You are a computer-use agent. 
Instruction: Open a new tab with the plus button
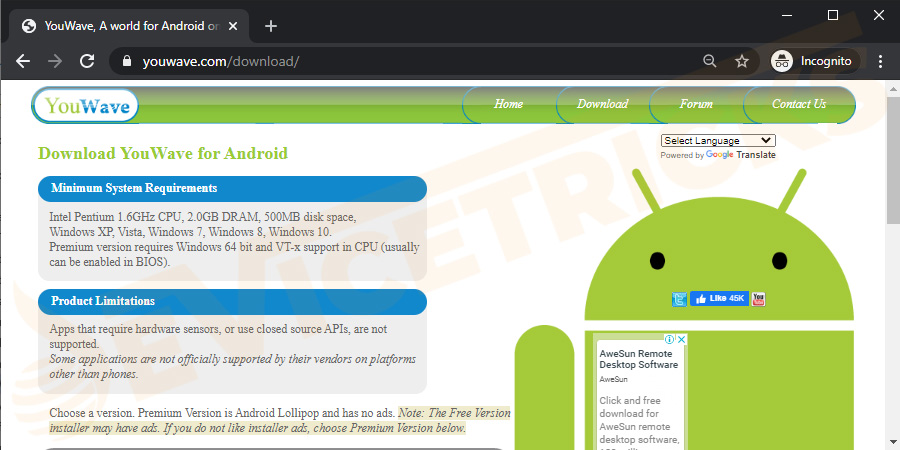coord(271,26)
